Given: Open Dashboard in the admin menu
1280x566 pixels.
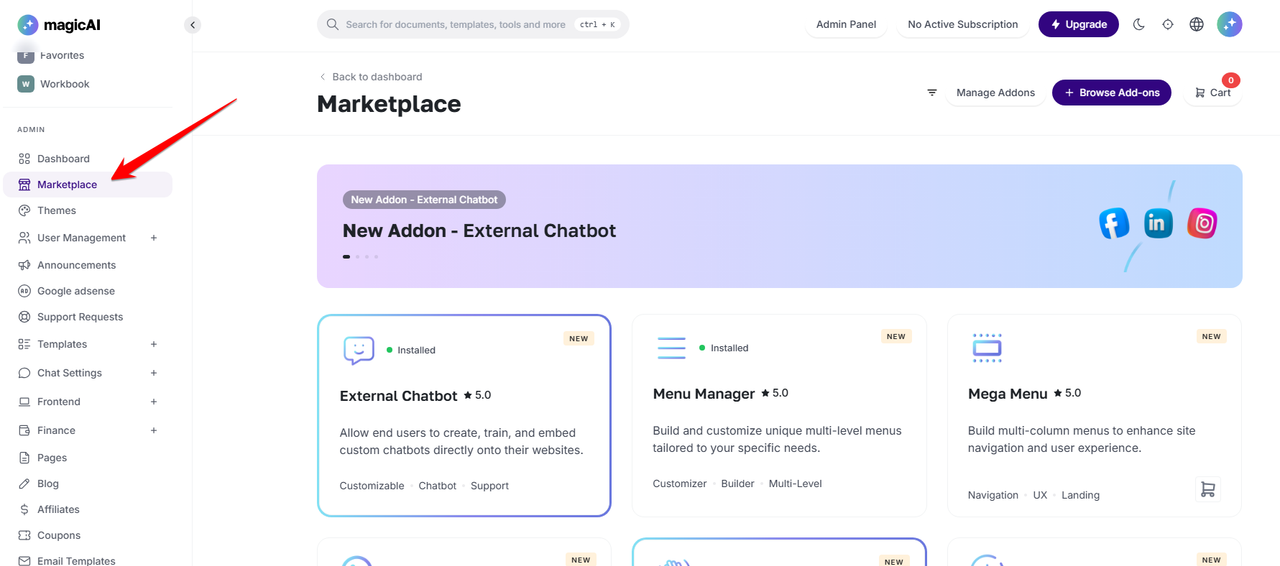Looking at the screenshot, I should click(63, 158).
